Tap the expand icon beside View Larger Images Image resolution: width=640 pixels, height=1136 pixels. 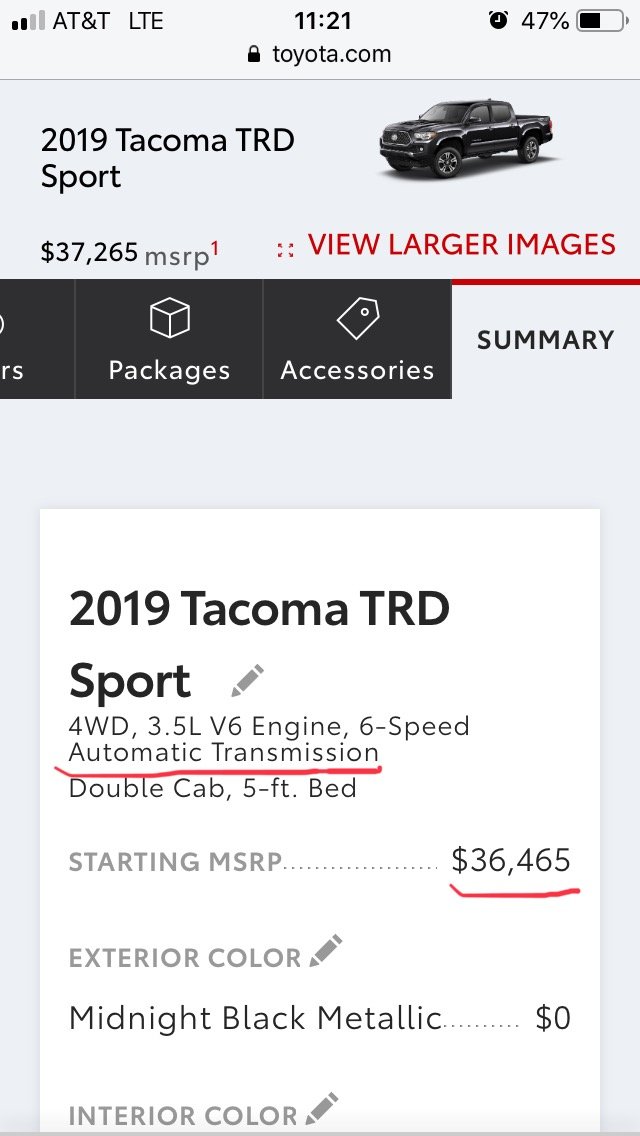click(286, 250)
